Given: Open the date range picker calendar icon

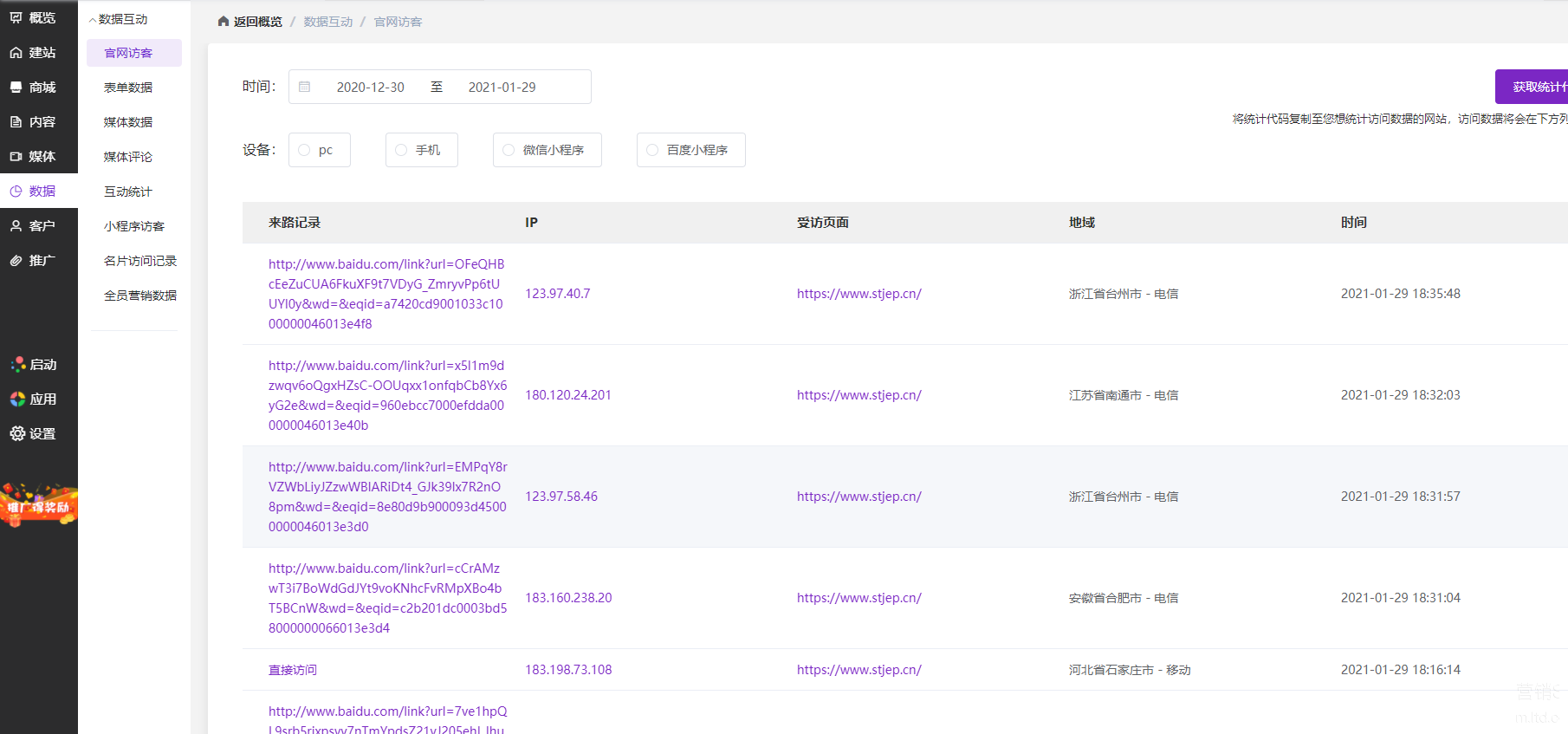Looking at the screenshot, I should [x=305, y=87].
